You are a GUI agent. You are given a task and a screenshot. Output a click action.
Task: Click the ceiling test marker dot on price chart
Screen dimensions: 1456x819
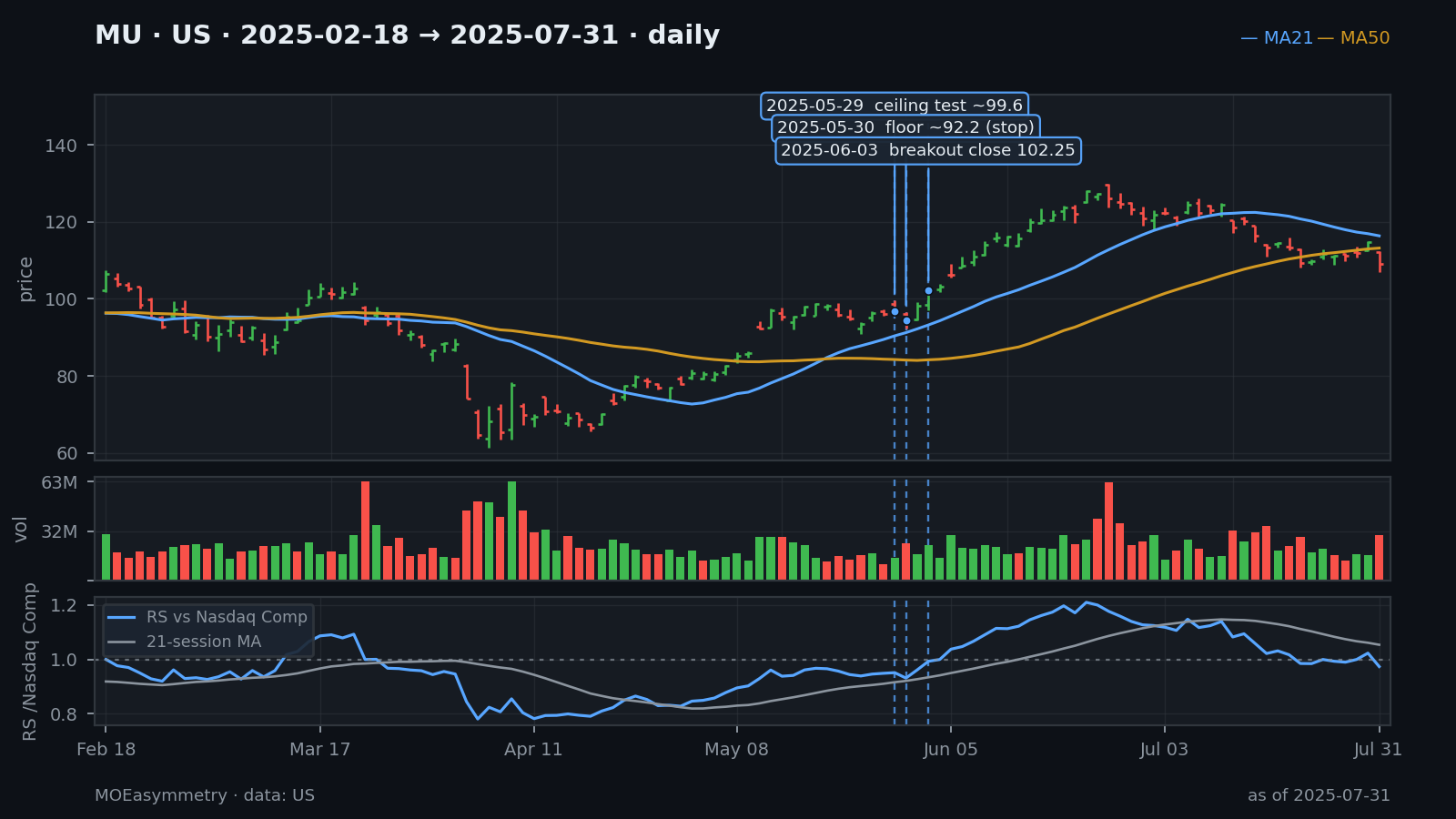tap(895, 311)
